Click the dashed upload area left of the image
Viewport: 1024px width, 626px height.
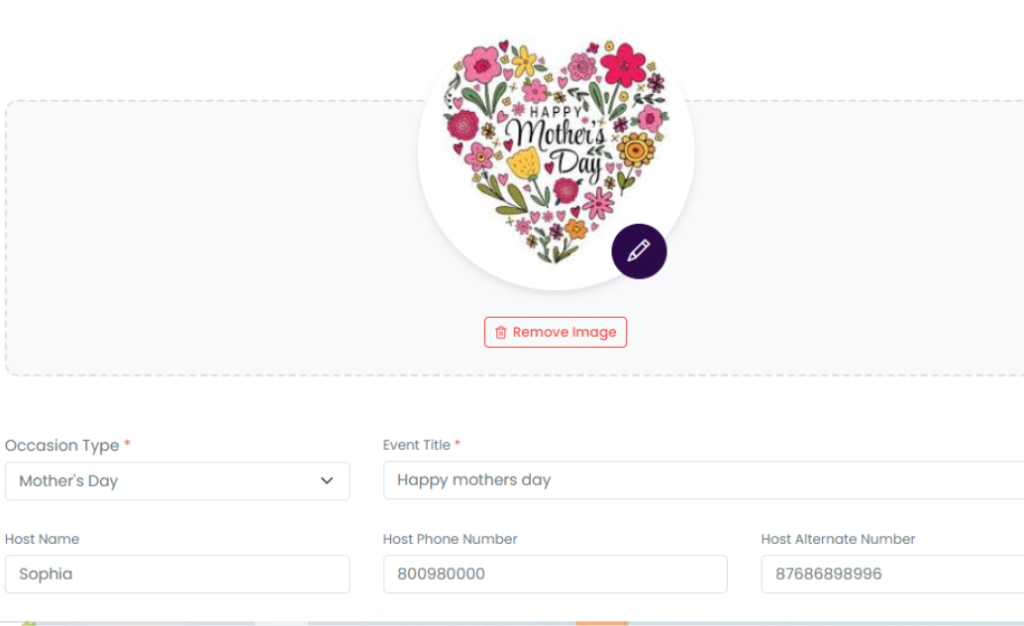coord(200,240)
